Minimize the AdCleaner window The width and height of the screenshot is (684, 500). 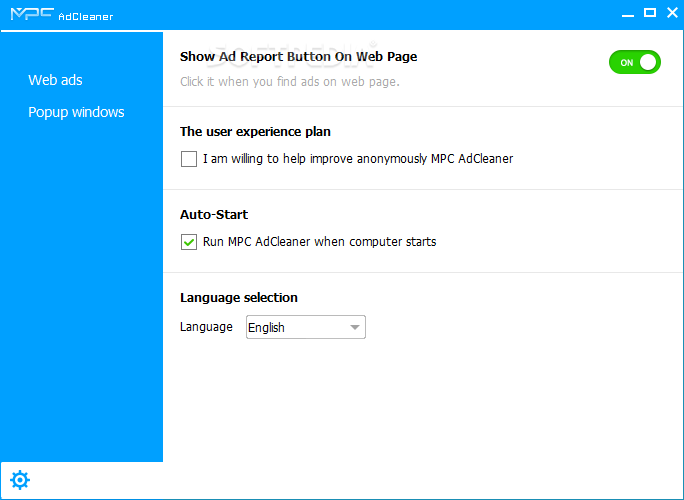pyautogui.click(x=628, y=14)
